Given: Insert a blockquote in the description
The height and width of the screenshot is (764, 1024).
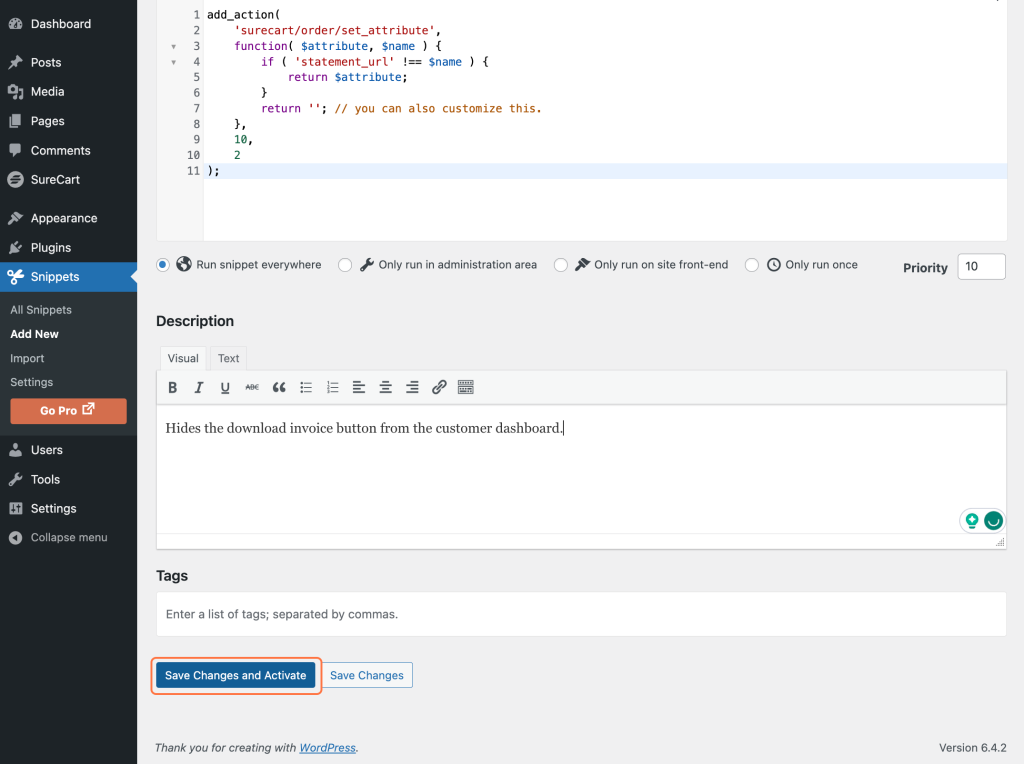Looking at the screenshot, I should 279,388.
